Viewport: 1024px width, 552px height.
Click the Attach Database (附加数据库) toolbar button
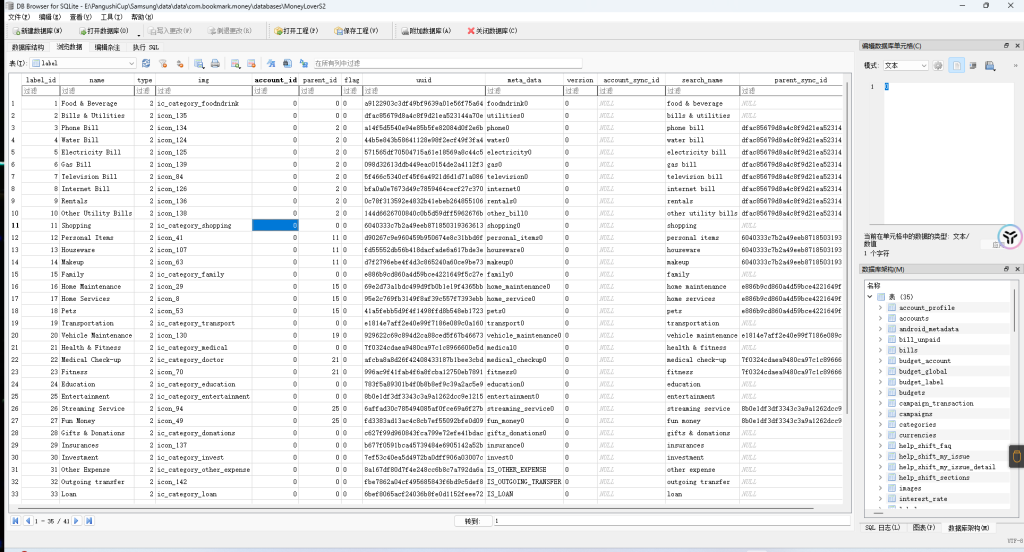[426, 31]
